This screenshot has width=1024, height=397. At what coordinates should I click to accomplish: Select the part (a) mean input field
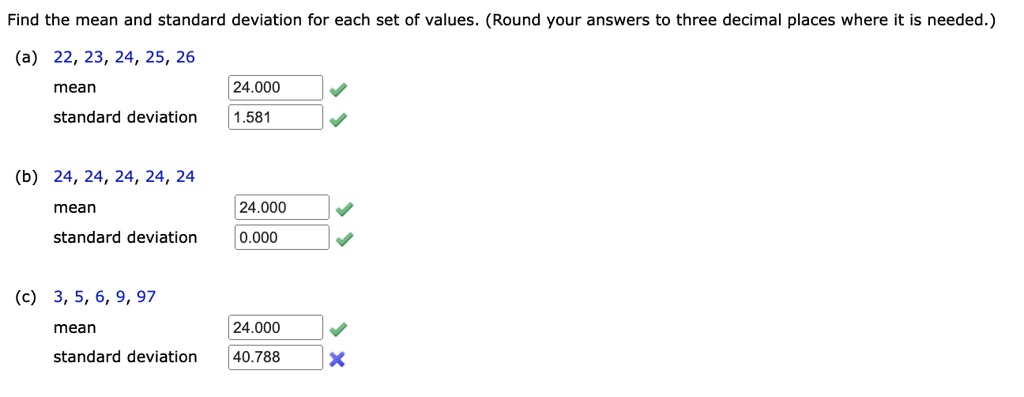point(276,87)
